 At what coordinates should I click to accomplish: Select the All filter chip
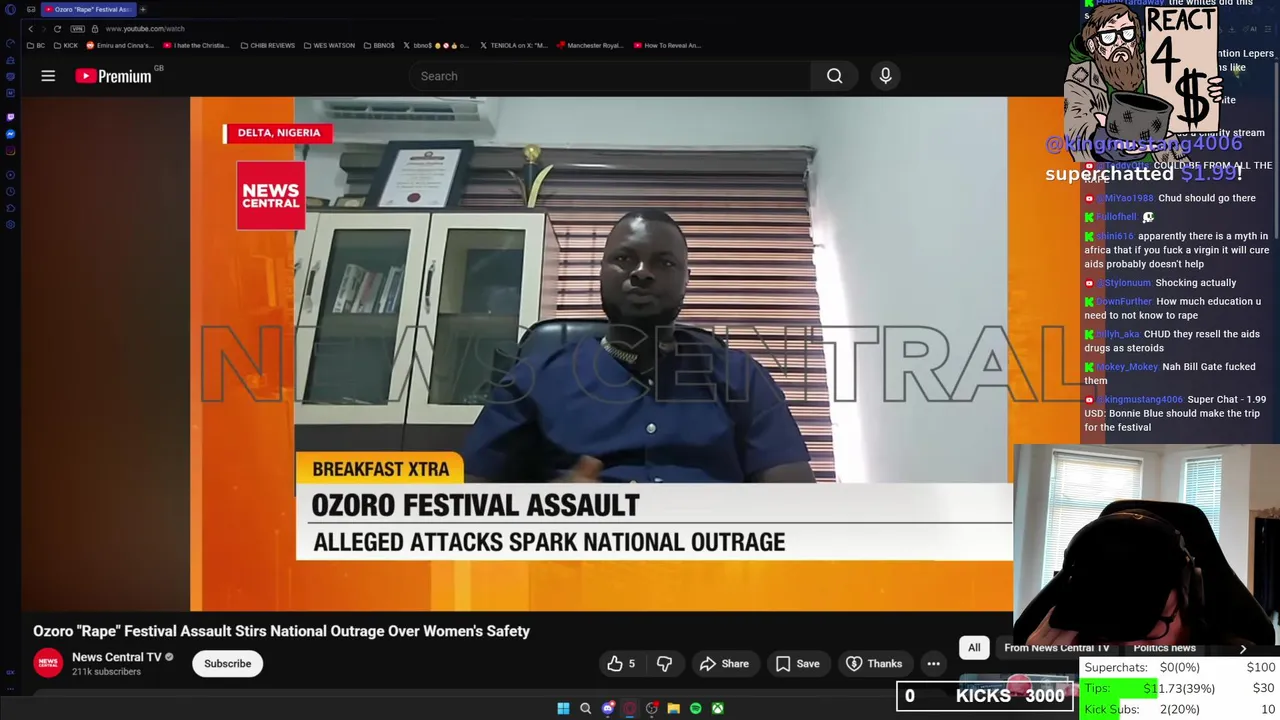(974, 648)
